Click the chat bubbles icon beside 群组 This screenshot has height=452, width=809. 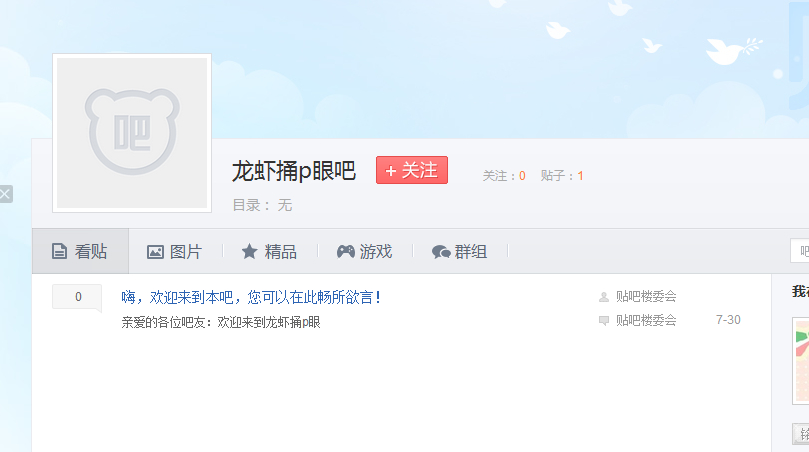pyautogui.click(x=441, y=252)
